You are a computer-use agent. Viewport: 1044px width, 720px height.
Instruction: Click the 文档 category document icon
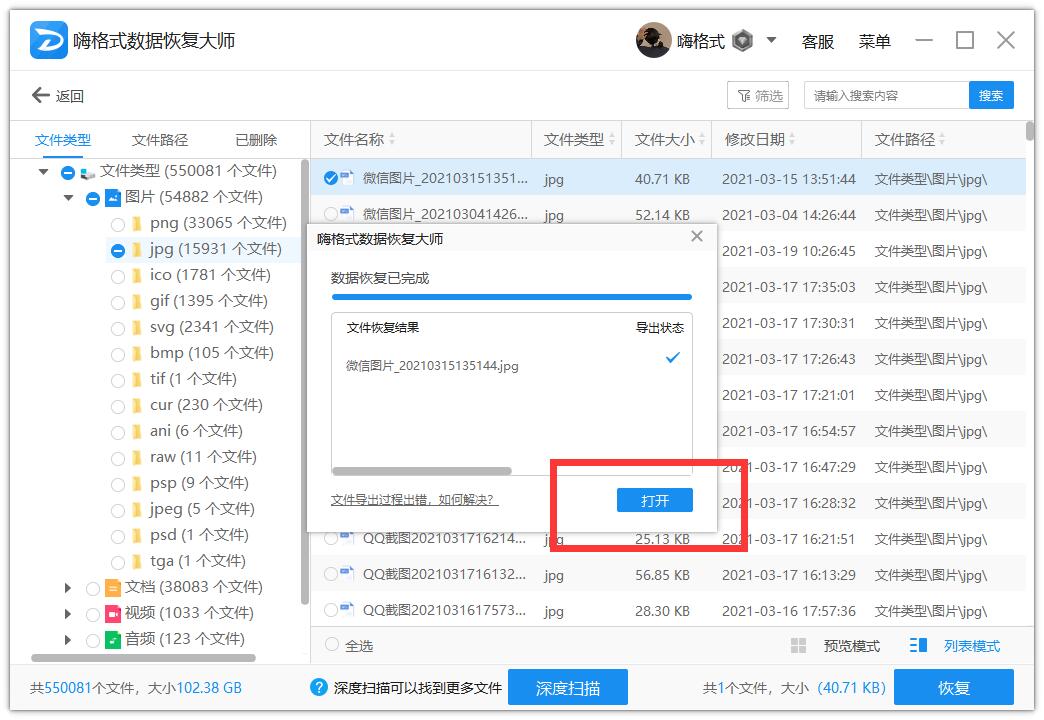point(113,587)
